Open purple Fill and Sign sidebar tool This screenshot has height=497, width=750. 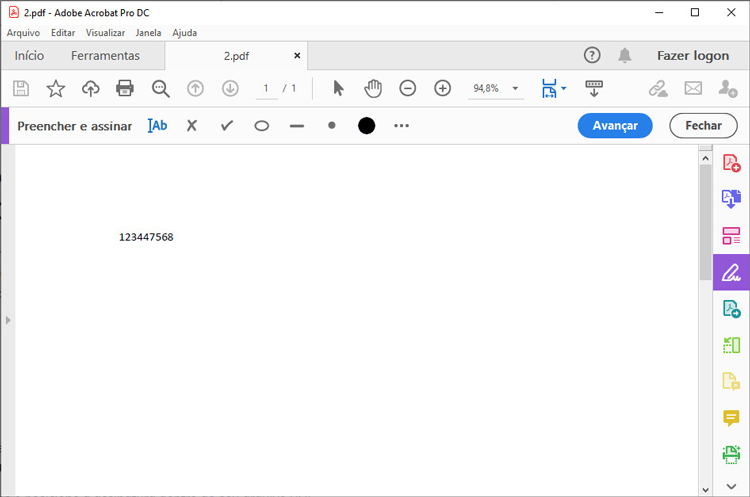(x=731, y=272)
